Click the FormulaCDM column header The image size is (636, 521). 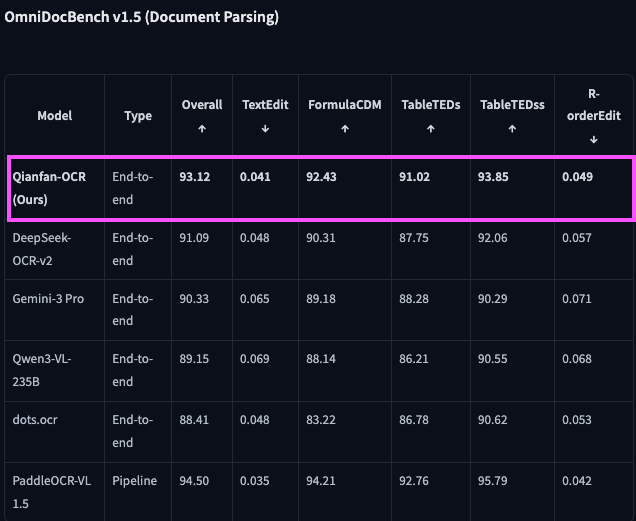345,116
